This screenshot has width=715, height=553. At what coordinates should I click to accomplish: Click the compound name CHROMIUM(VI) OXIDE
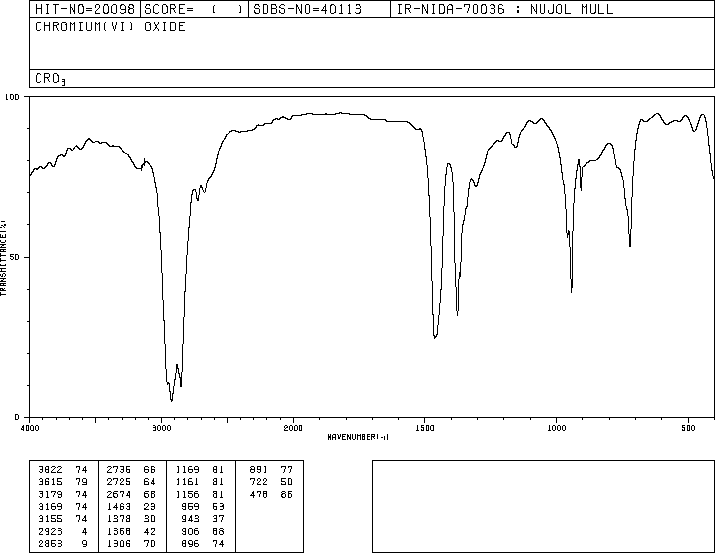click(x=110, y=27)
